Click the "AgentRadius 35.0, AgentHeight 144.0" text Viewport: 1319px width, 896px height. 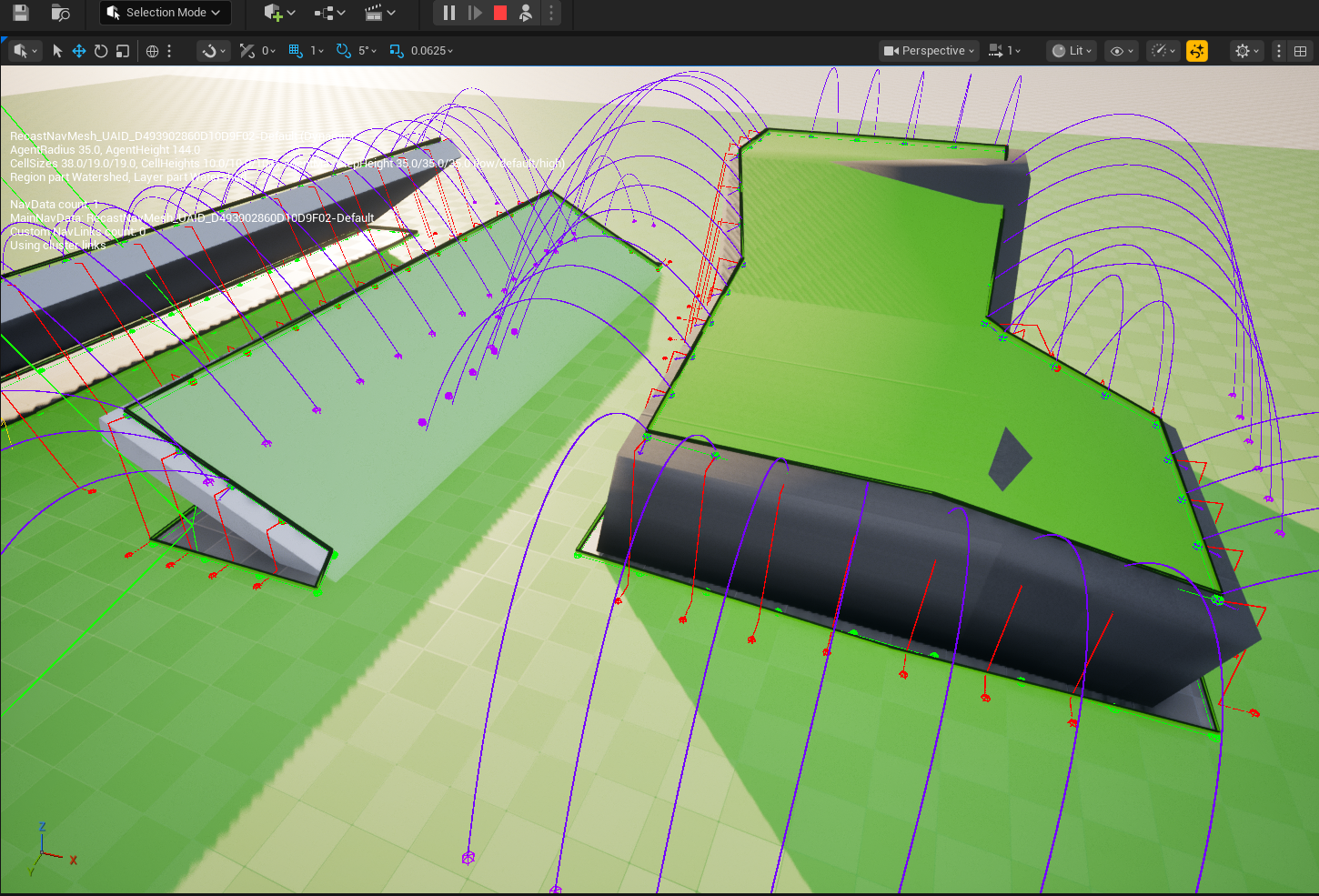105,150
